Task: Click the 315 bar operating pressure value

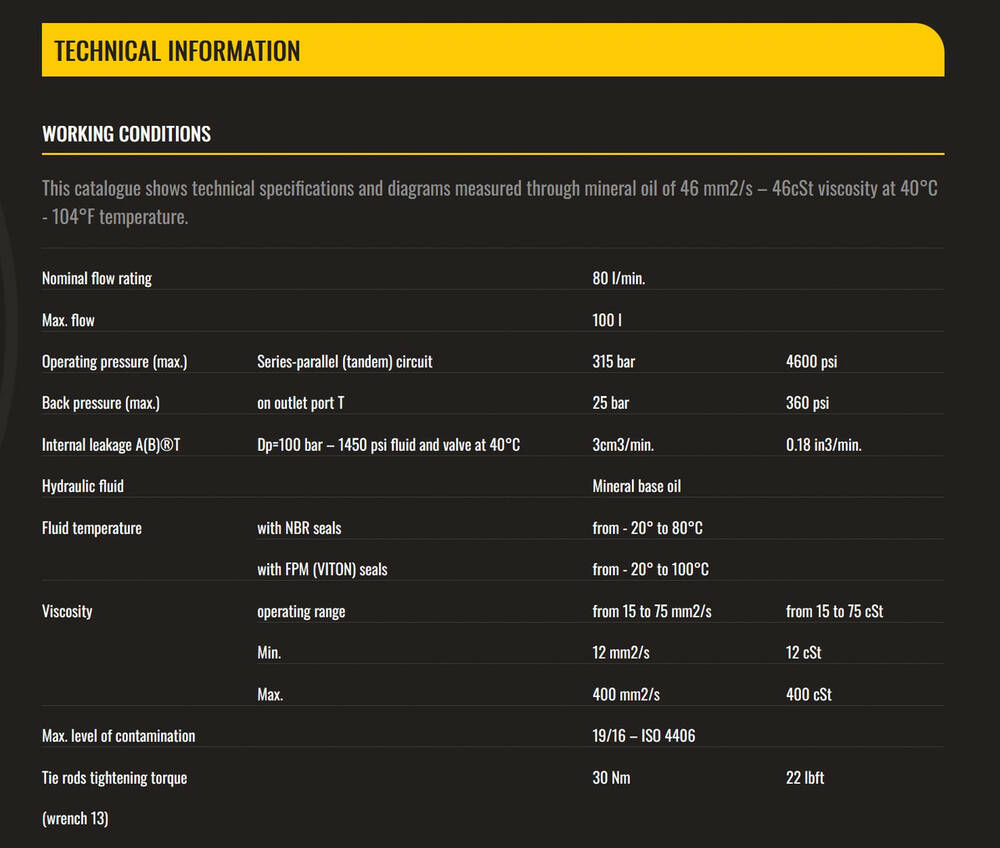Action: (613, 362)
